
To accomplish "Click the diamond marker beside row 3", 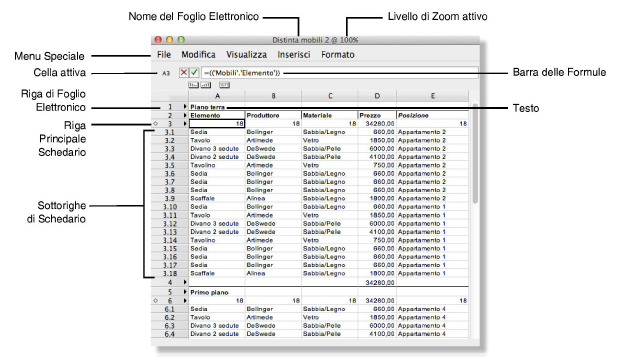I will tap(155, 124).
